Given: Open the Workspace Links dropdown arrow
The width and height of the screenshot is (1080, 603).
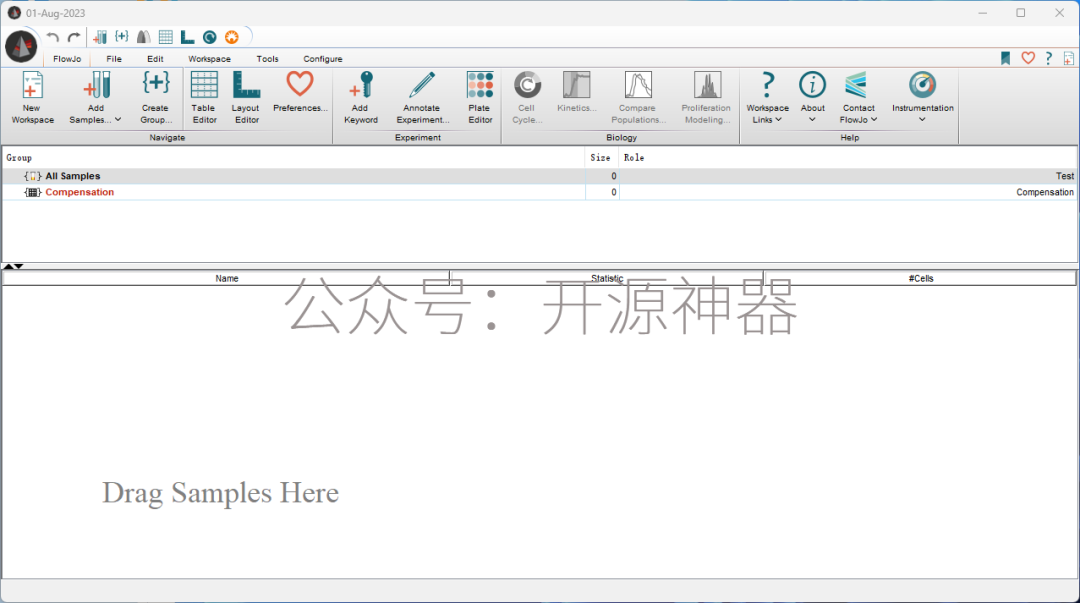Looking at the screenshot, I should (778, 120).
